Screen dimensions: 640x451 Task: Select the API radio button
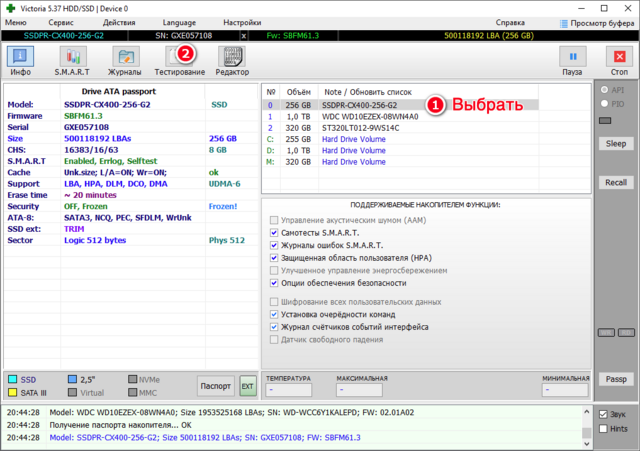coord(603,89)
